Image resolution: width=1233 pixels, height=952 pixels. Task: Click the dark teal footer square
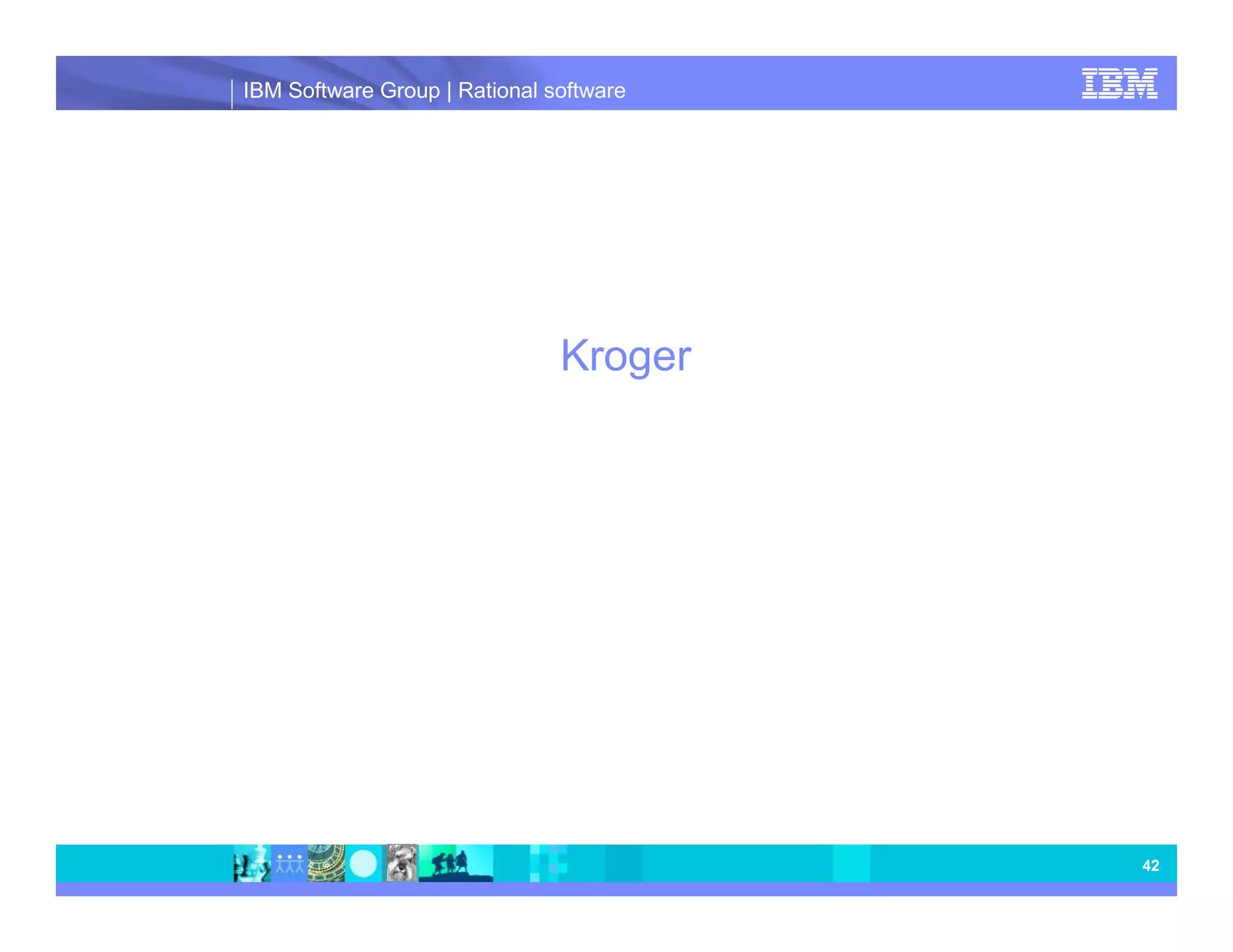tap(623, 863)
